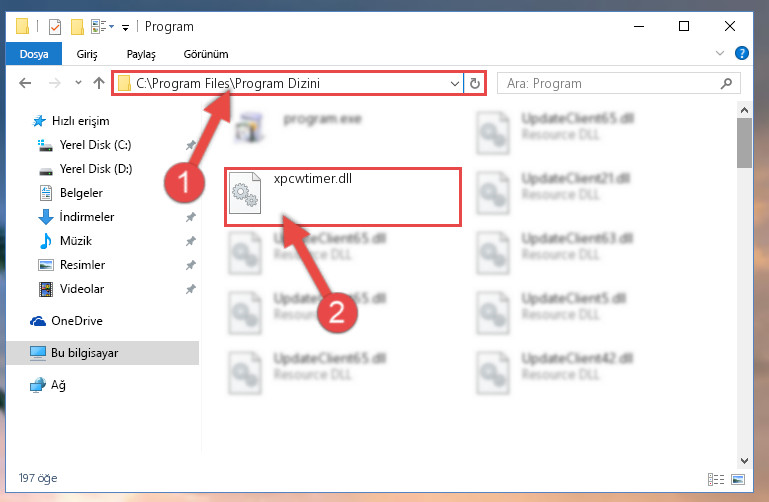Open Yerel Disk (D:) in sidebar

pos(96,169)
